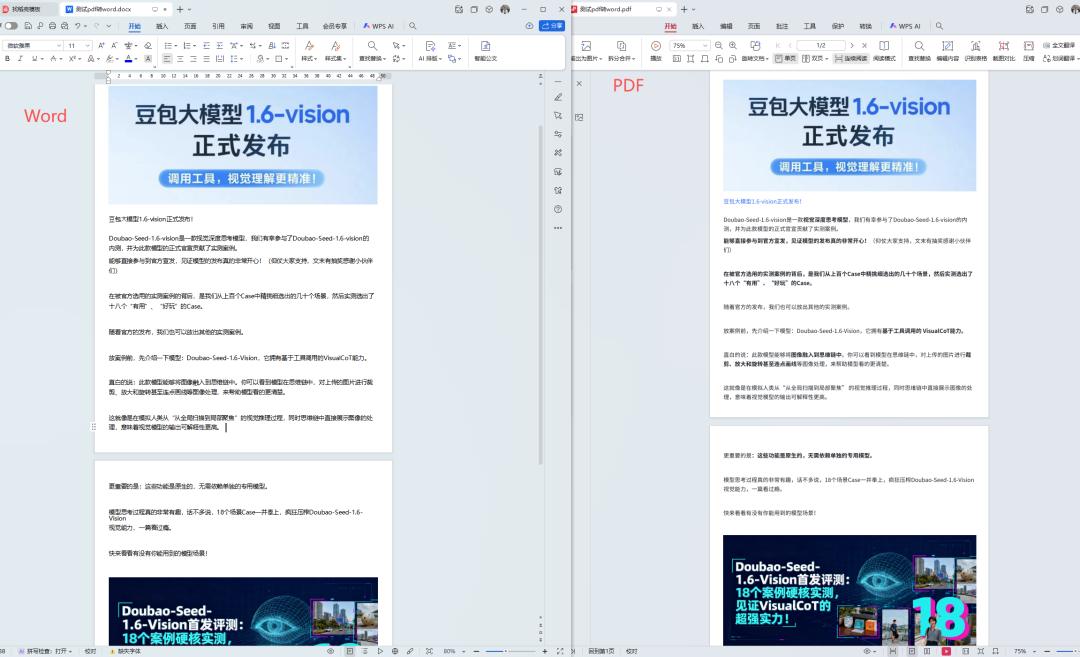The image size is (1080, 657).
Task: Click 编辑内容 icon in PDF toolbar
Action: [x=947, y=50]
